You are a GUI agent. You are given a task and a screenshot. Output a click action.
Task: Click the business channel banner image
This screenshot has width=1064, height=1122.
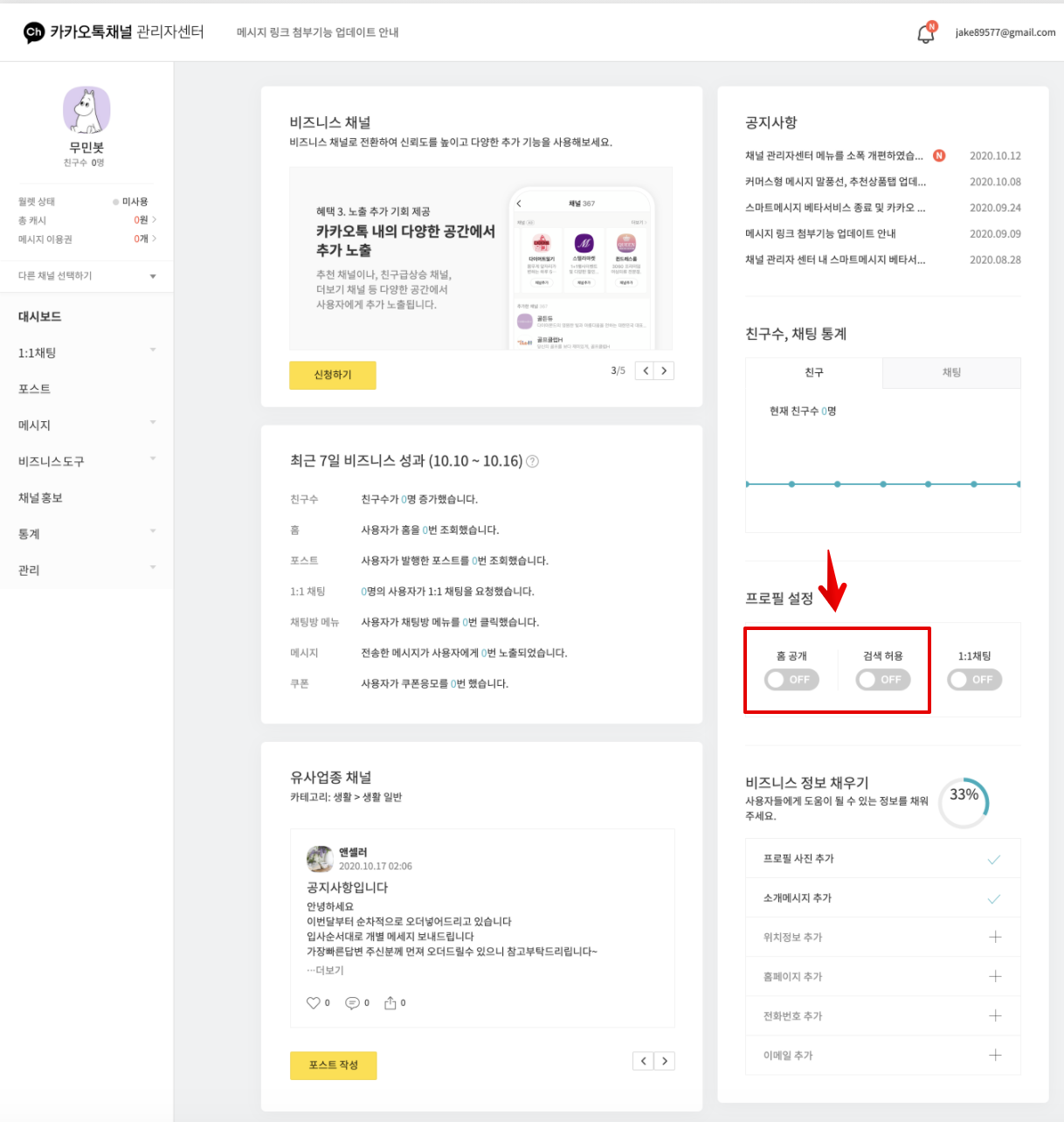(x=481, y=259)
